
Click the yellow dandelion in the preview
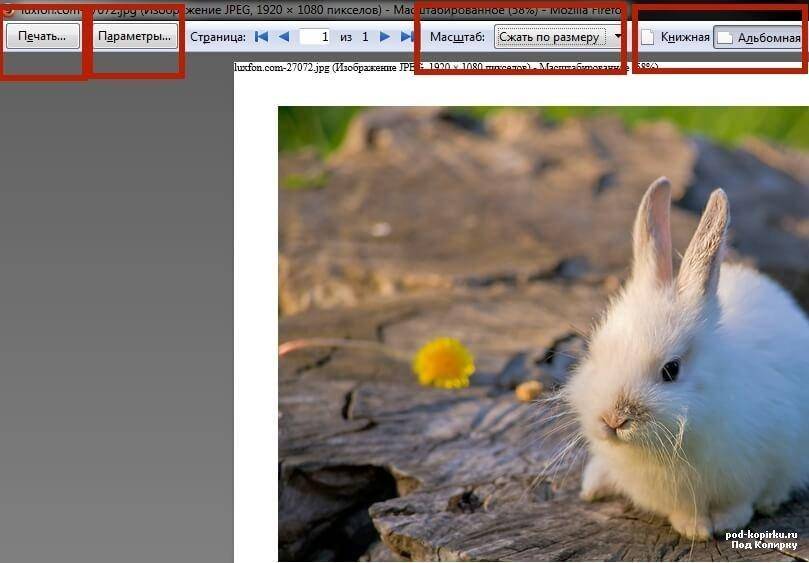coord(444,362)
